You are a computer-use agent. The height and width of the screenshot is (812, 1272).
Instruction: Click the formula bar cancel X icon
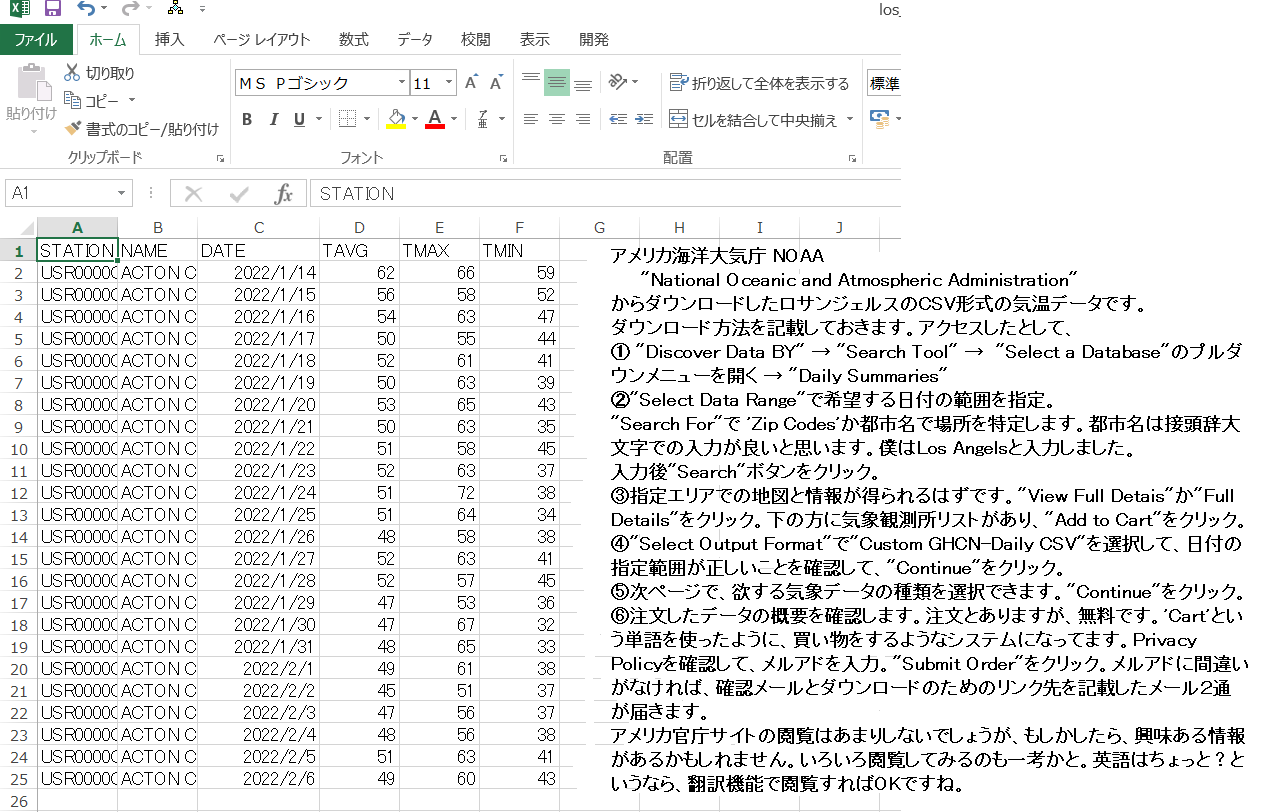(x=194, y=194)
